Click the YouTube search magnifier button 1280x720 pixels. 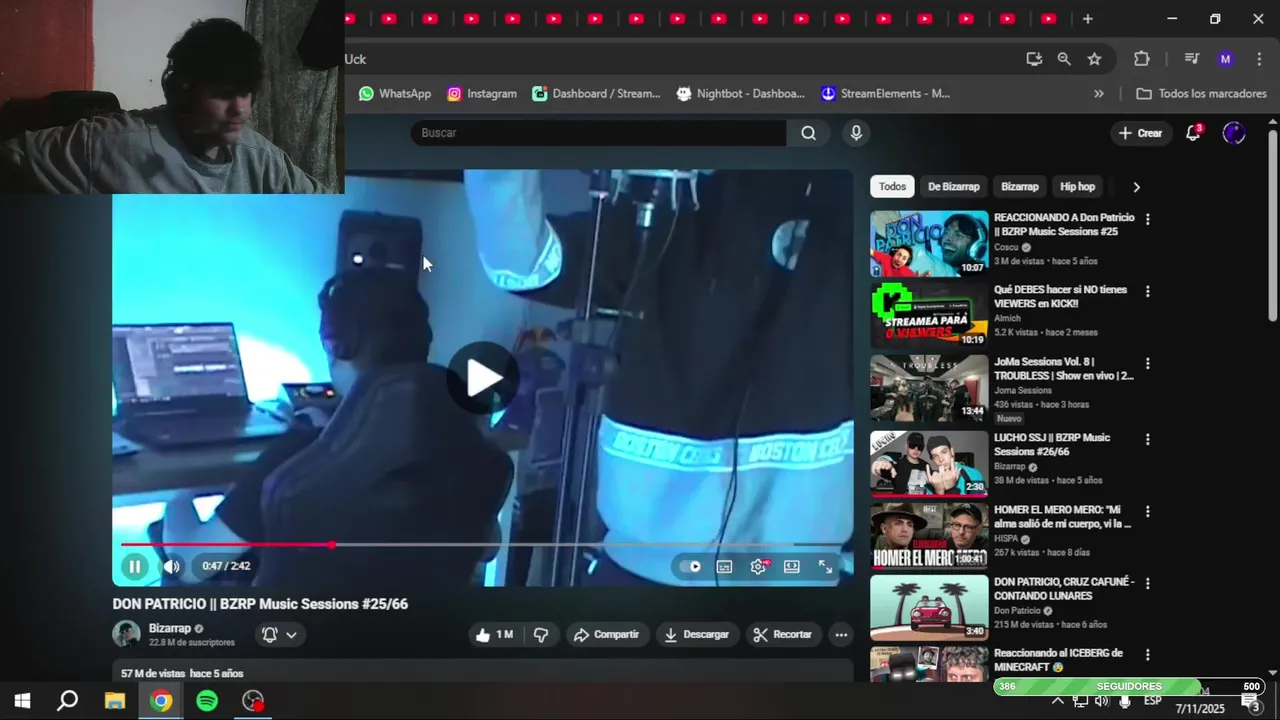click(808, 133)
